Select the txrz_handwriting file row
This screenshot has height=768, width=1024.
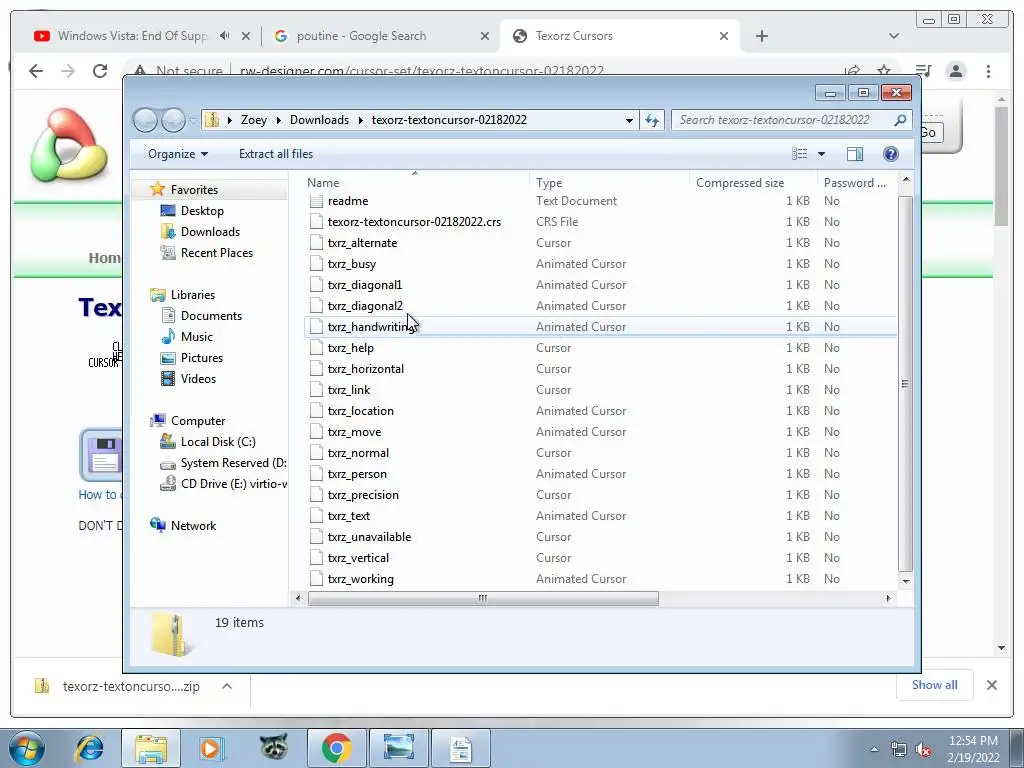click(600, 327)
